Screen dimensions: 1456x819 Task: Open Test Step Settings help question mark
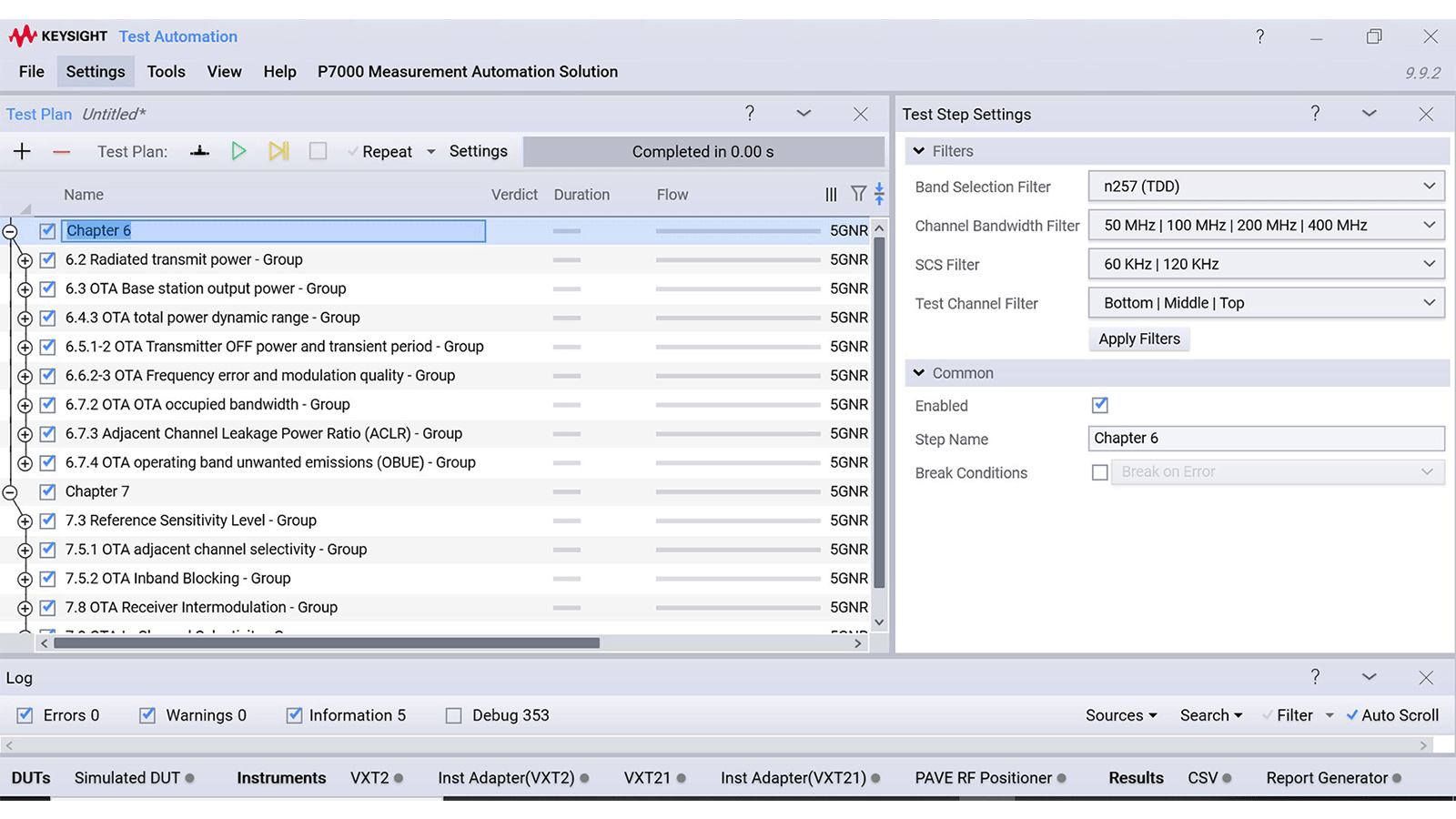tap(1314, 114)
